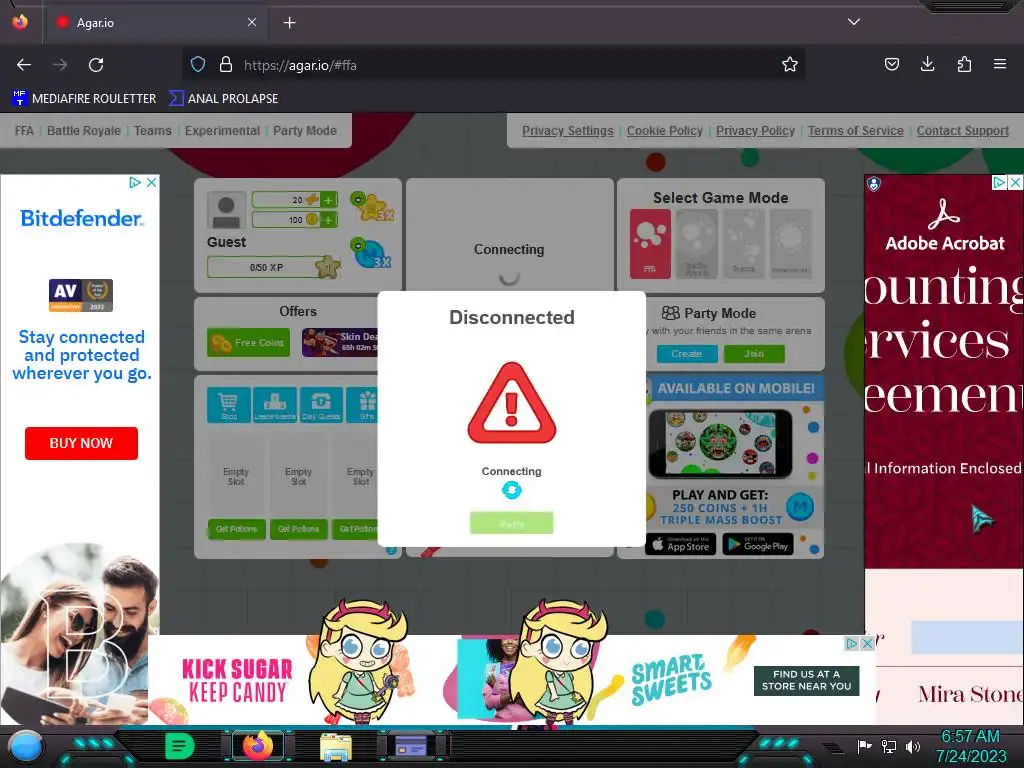Open the Pocket save icon
The height and width of the screenshot is (768, 1024).
coord(891,65)
